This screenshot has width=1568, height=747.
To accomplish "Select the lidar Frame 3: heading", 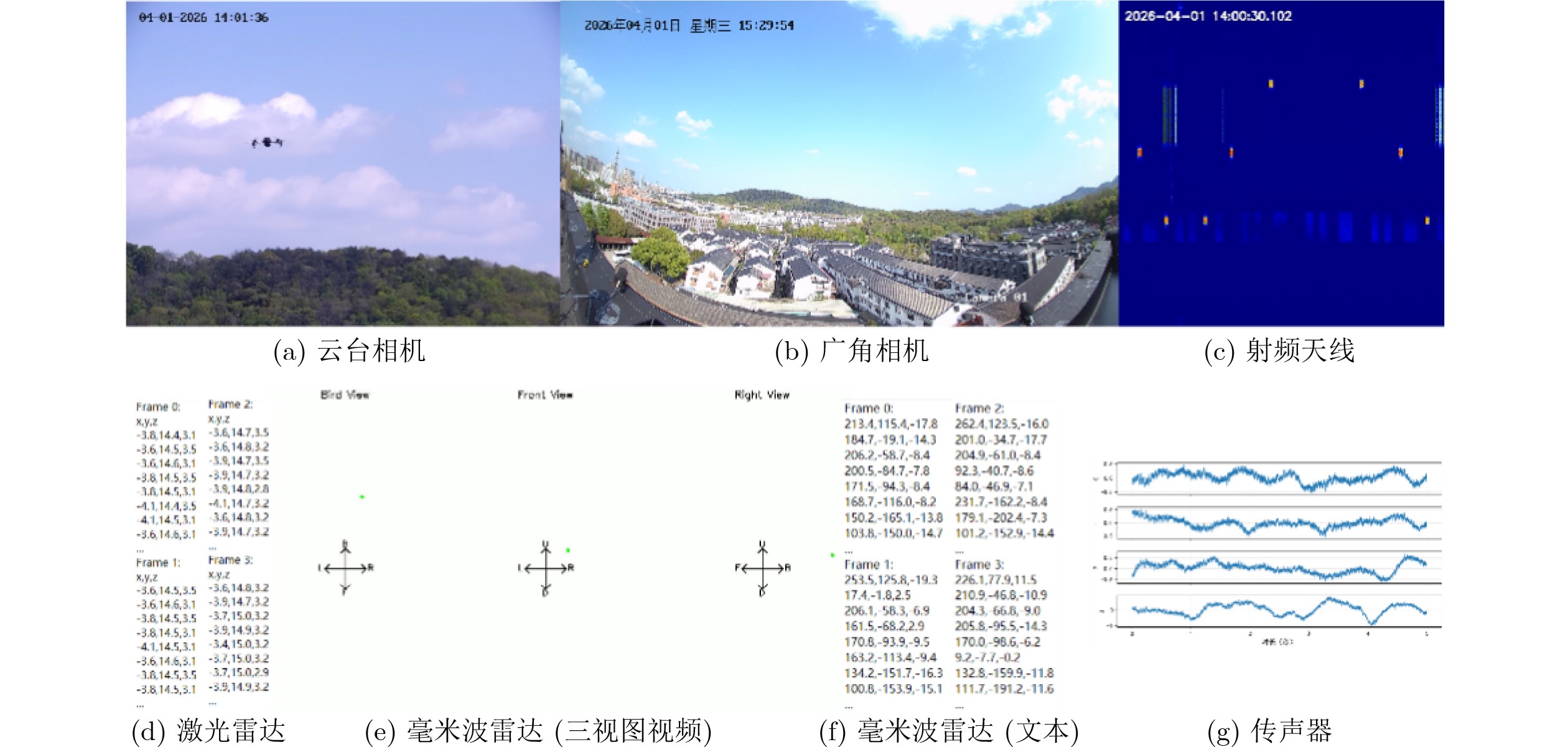I will (230, 560).
